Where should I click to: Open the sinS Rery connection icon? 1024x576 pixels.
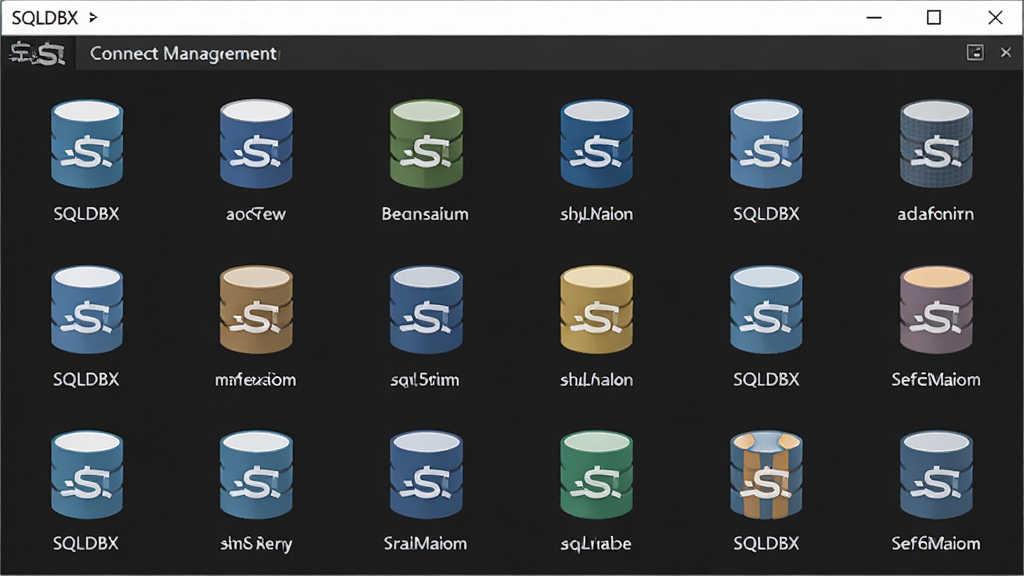click(256, 474)
